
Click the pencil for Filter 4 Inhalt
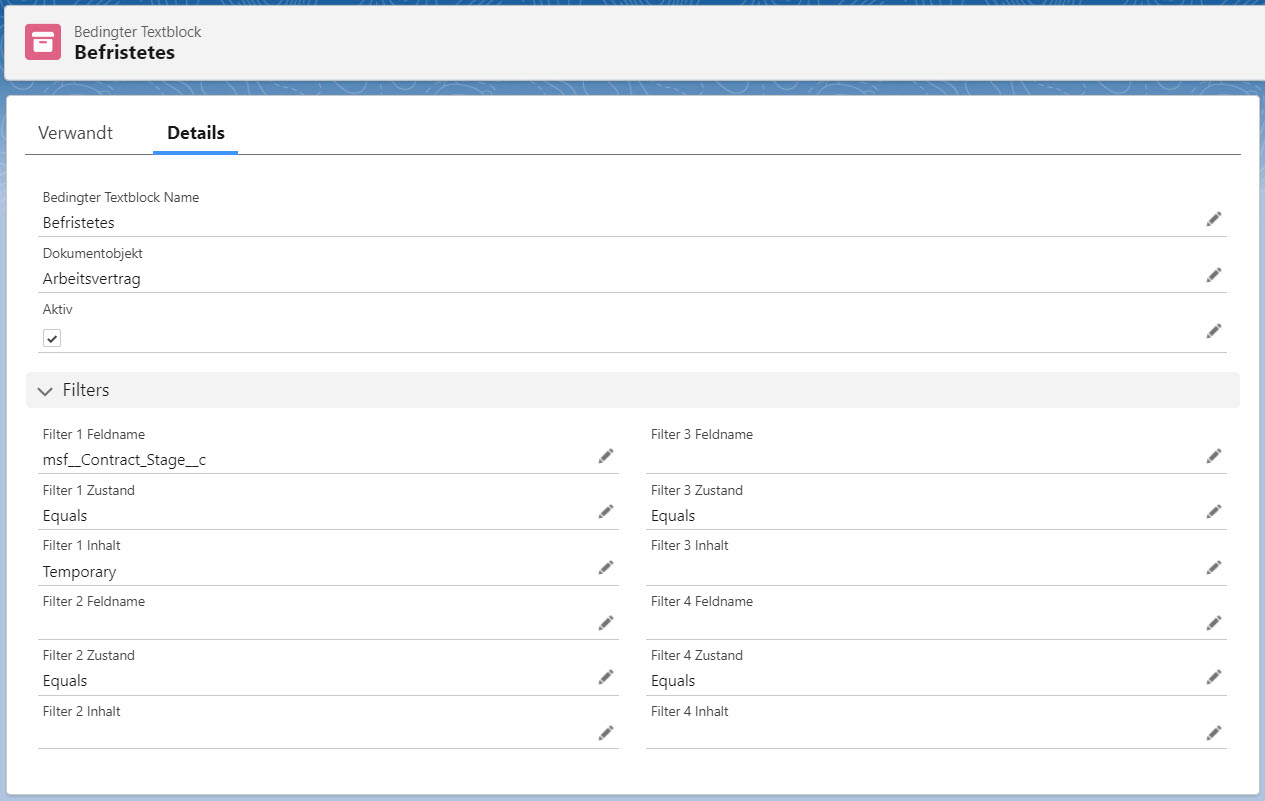point(1213,733)
